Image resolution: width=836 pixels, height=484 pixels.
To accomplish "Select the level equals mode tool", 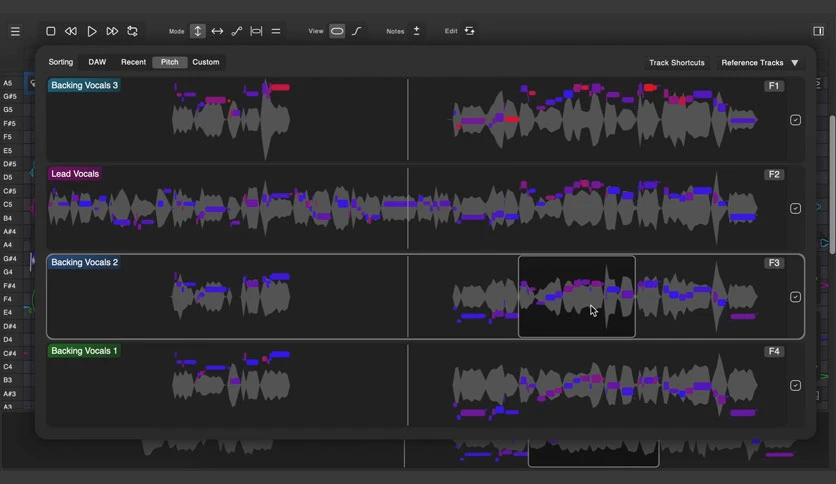I will coord(276,31).
